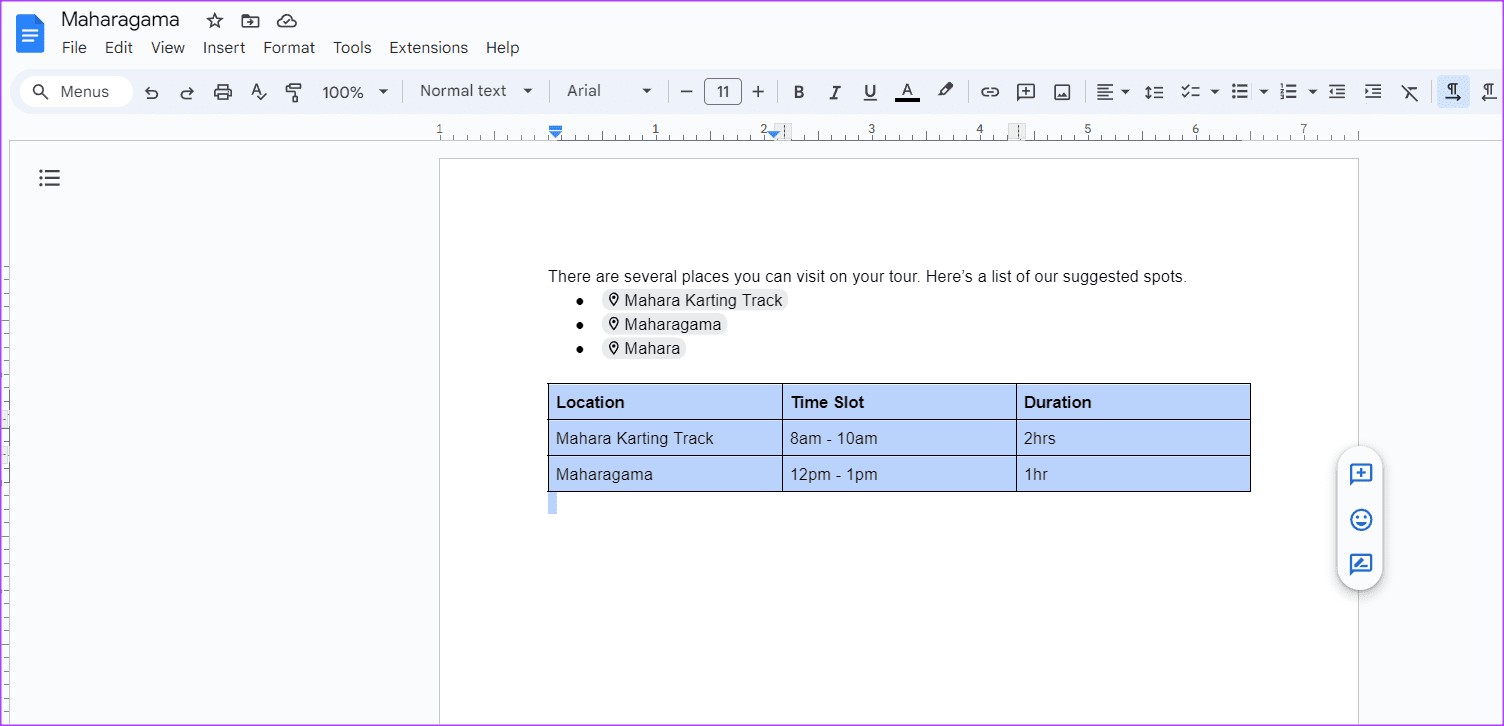Click the Clear formatting icon
The height and width of the screenshot is (726, 1504).
click(x=1410, y=91)
